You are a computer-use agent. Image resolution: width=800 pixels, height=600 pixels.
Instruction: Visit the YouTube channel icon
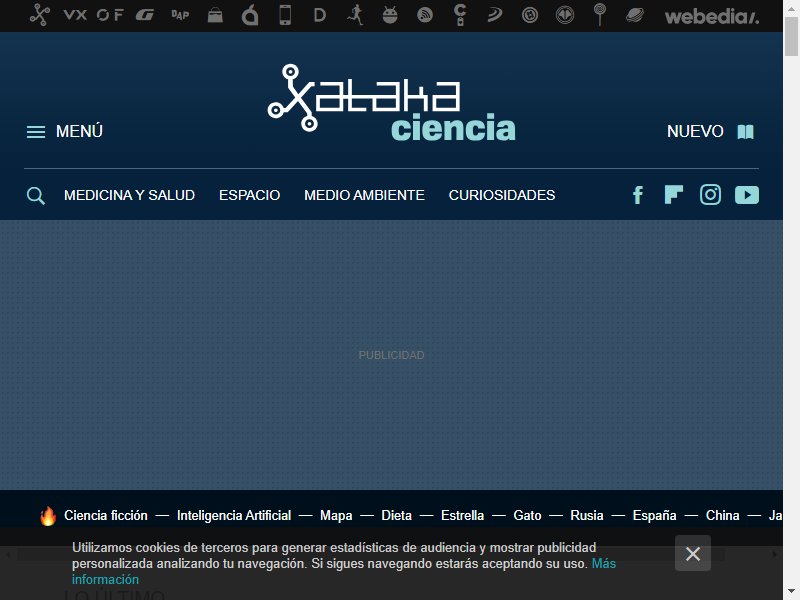click(x=747, y=195)
